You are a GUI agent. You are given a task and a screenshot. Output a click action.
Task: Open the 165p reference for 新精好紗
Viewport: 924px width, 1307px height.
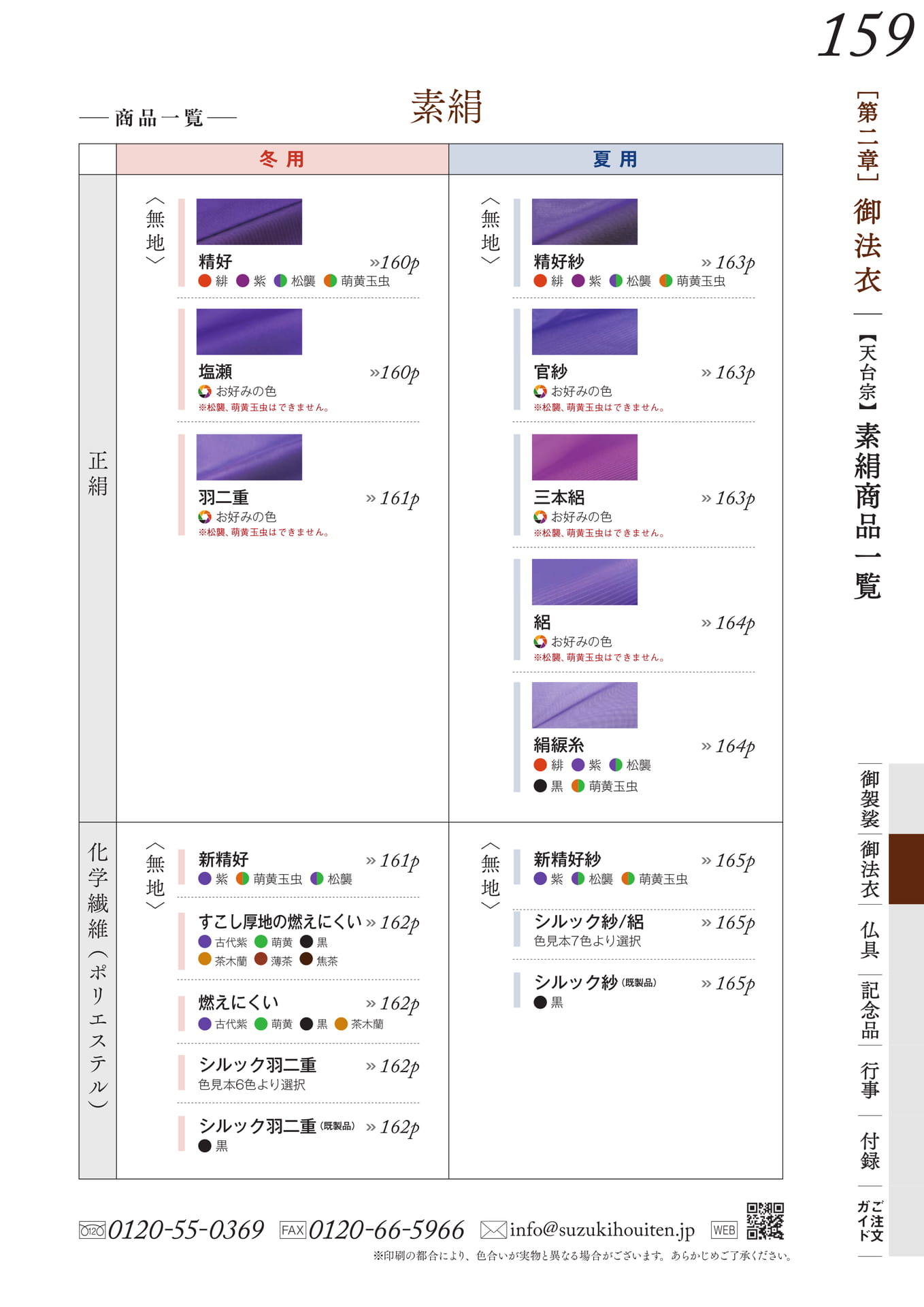click(x=728, y=861)
